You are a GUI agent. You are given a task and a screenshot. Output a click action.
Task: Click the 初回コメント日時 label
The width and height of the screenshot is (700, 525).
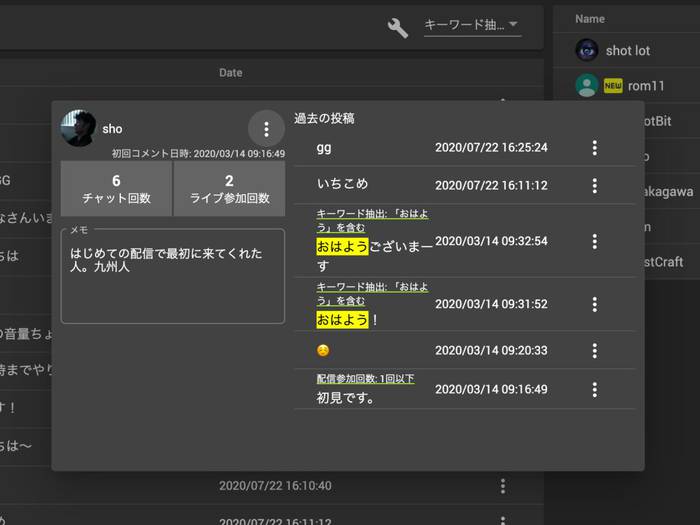pos(198,154)
